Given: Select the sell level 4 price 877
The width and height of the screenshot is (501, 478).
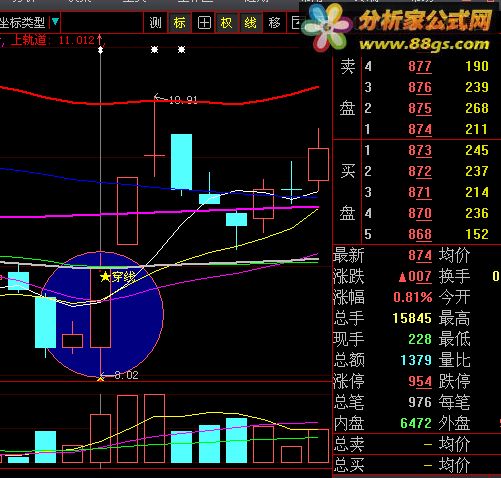Looking at the screenshot, I should (x=420, y=66).
